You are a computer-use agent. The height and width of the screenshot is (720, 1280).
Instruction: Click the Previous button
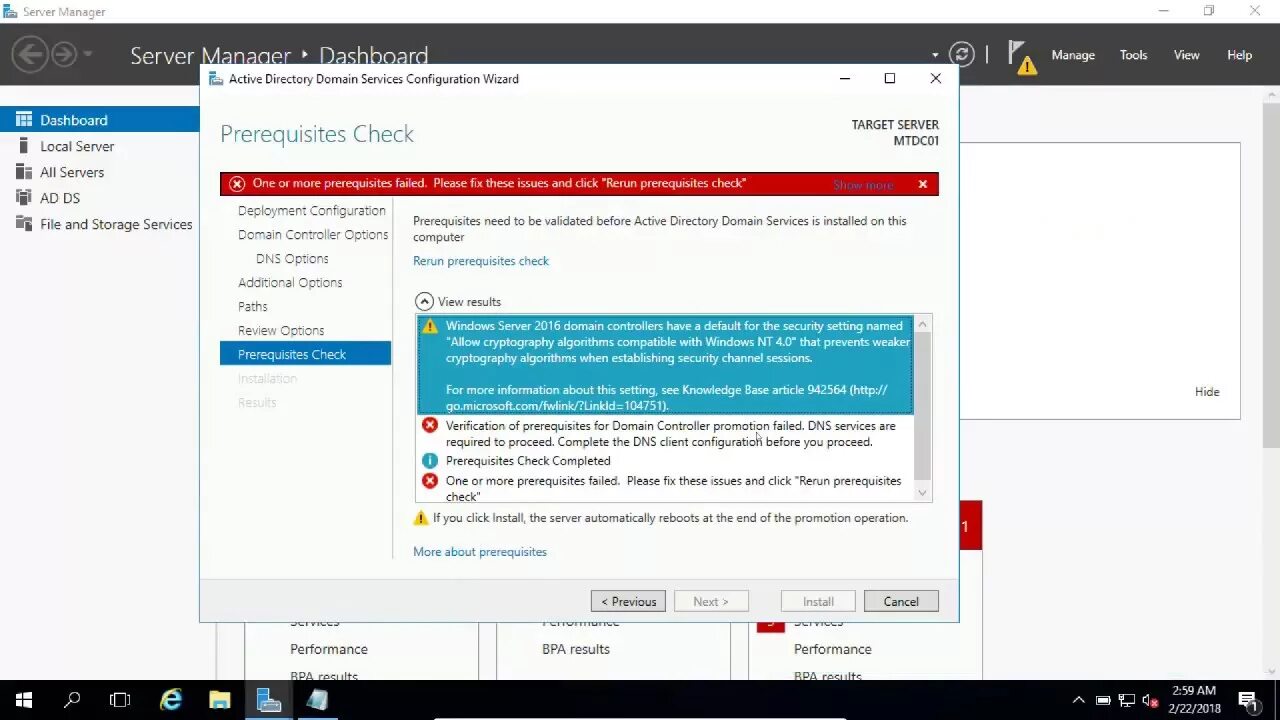pos(628,601)
